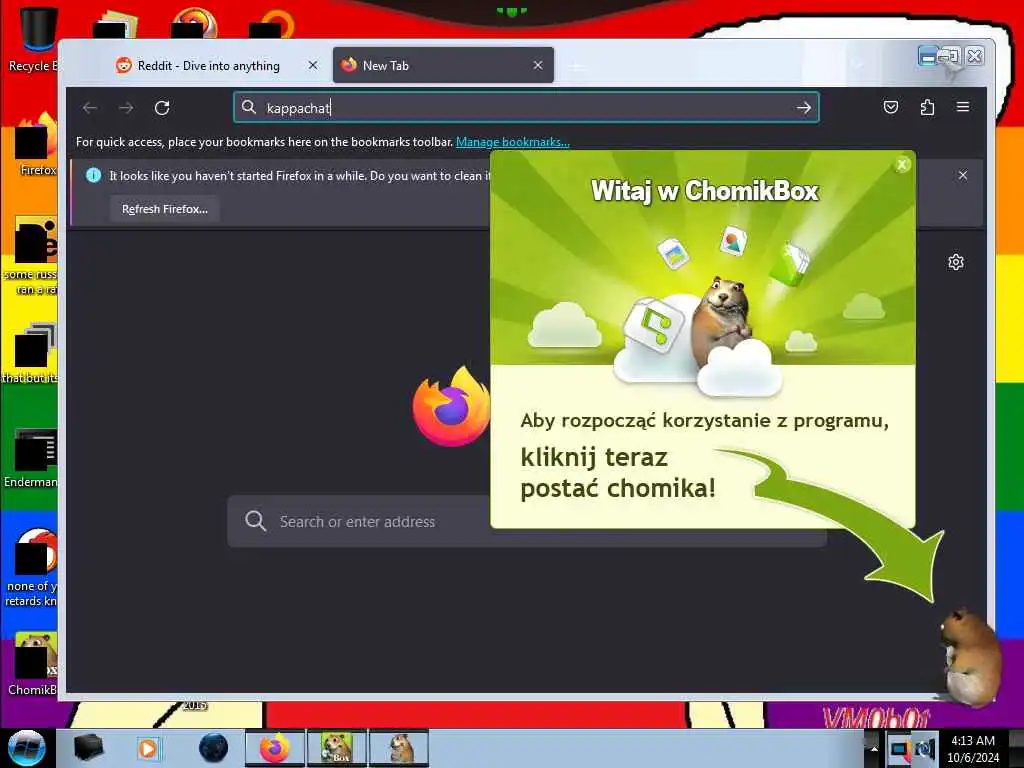Close the ChomikBox welcome popup
1024x768 pixels.
902,165
